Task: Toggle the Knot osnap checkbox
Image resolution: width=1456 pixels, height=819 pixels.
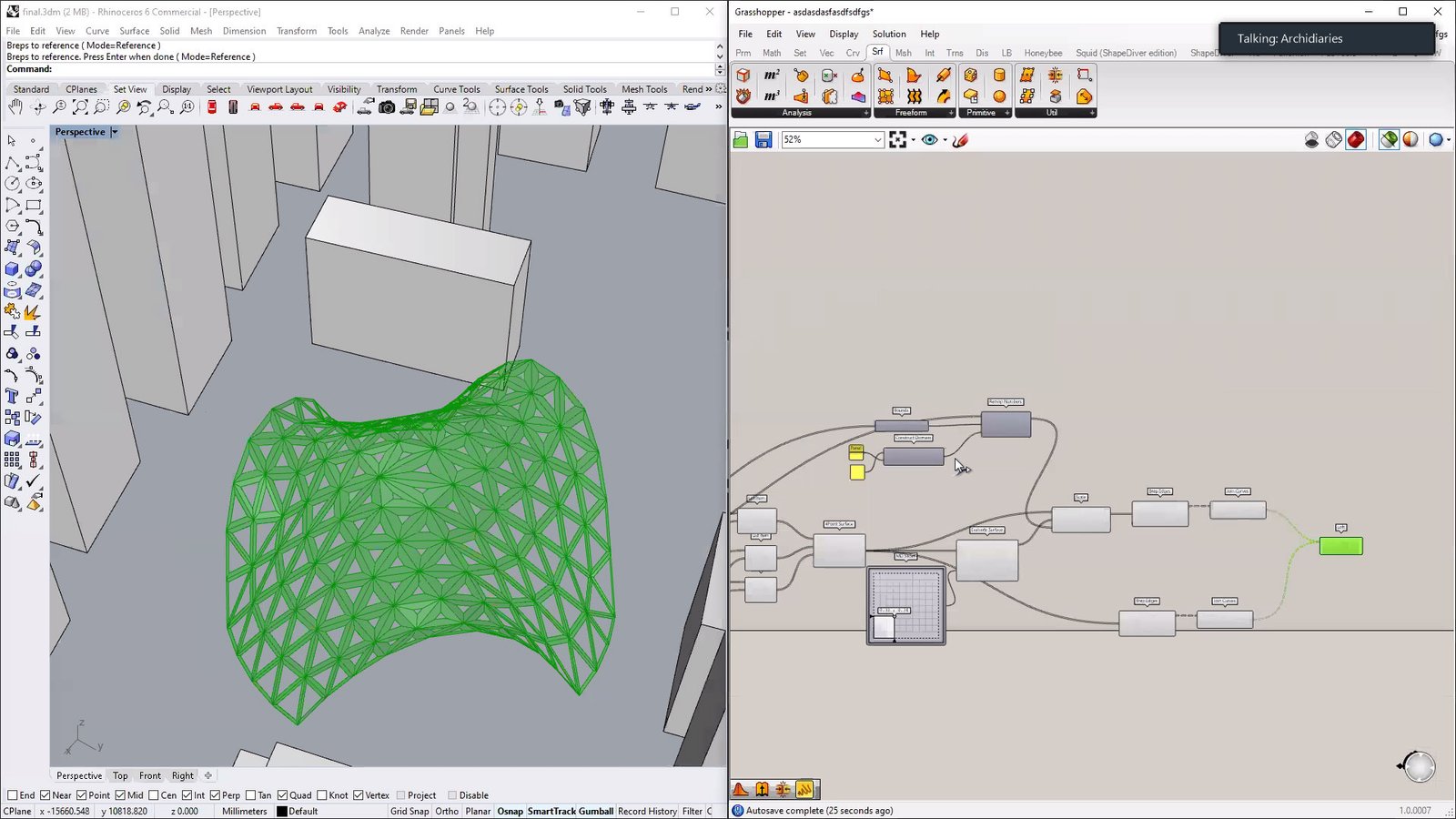Action: coord(322,795)
